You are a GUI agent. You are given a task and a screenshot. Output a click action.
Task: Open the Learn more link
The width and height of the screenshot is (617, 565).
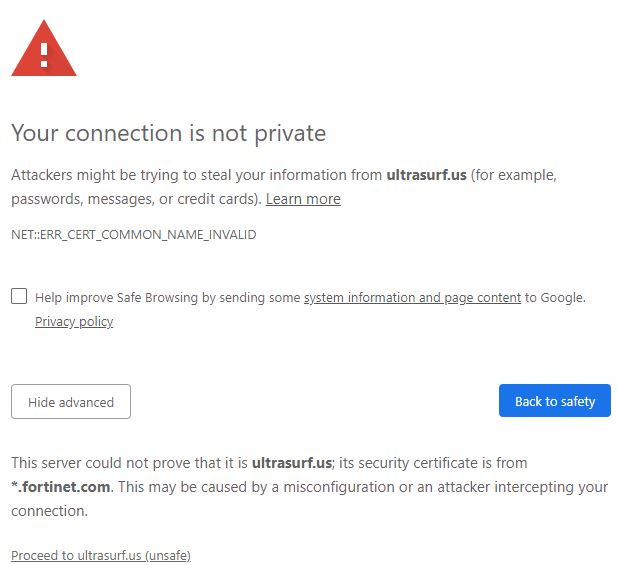coord(303,199)
